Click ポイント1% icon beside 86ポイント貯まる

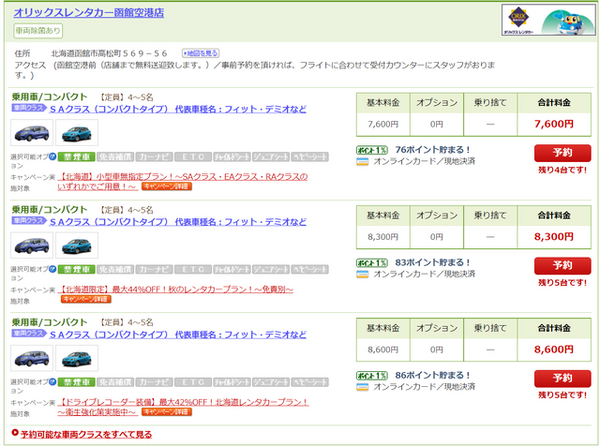click(x=372, y=376)
